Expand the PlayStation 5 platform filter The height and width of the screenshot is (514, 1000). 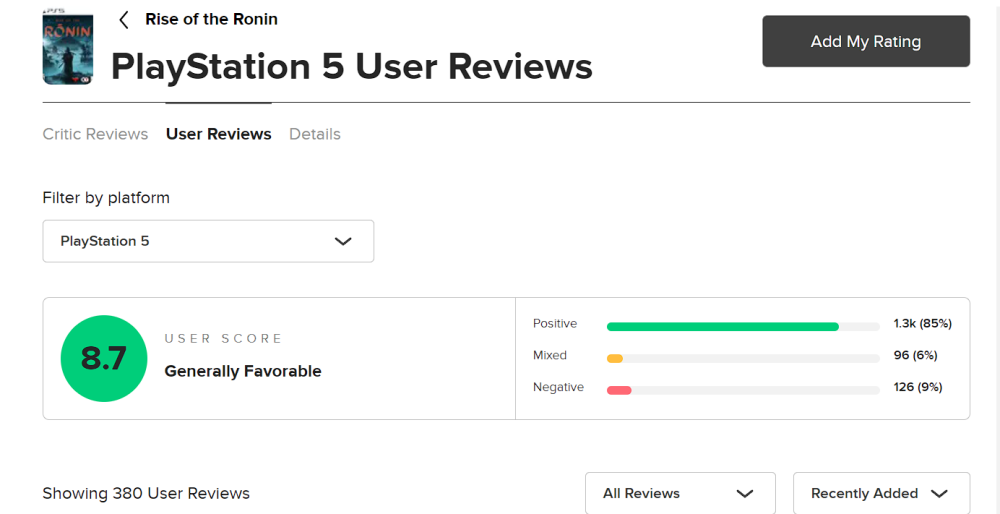[208, 241]
